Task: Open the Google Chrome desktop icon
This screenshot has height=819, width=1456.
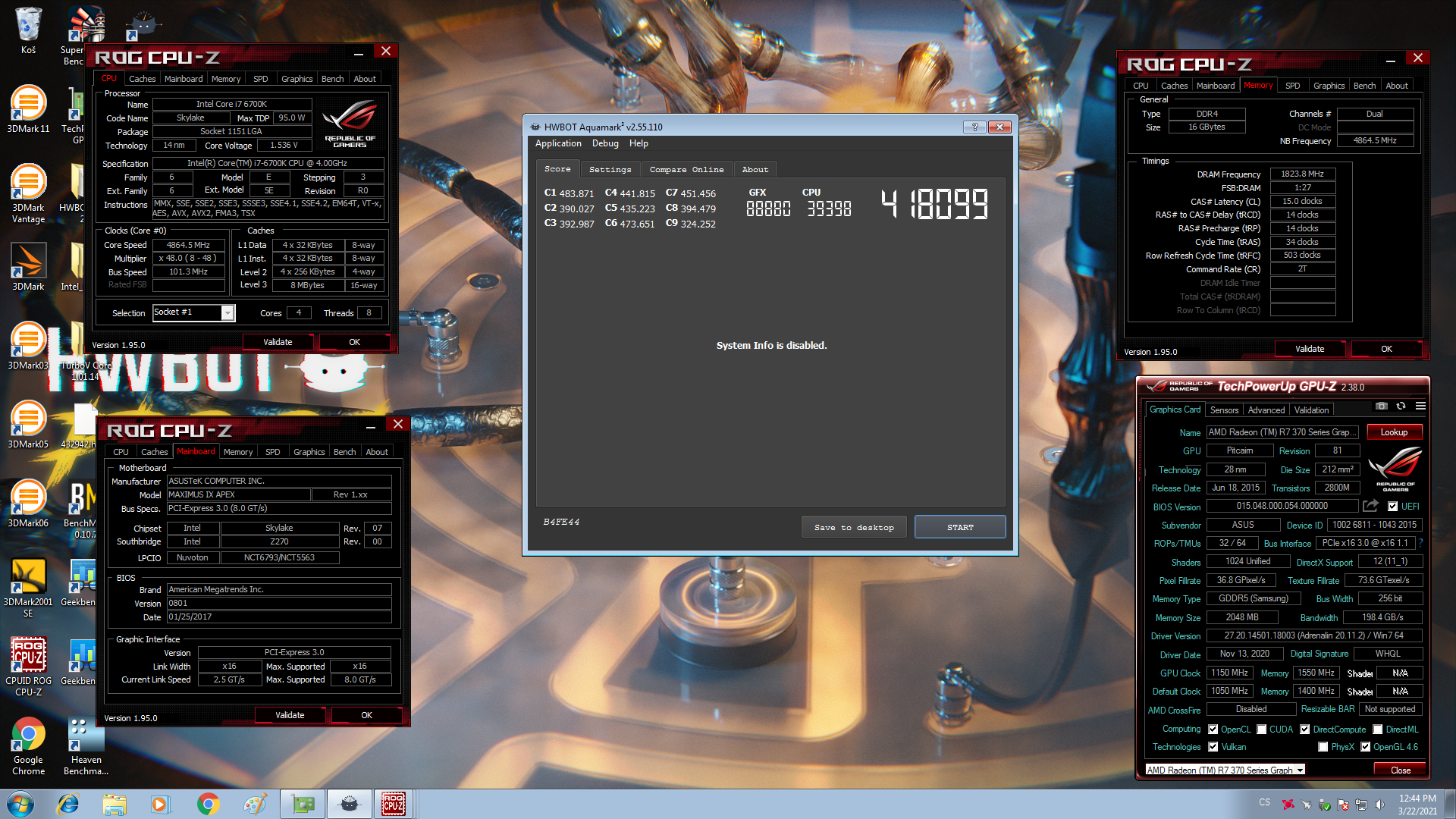Action: (x=28, y=746)
